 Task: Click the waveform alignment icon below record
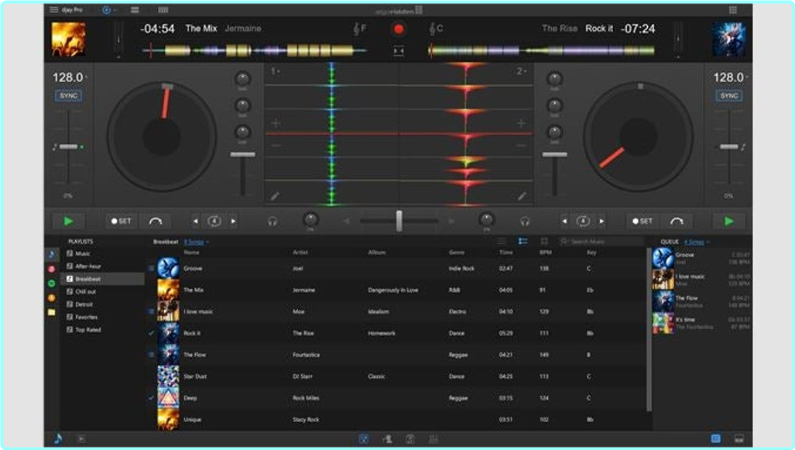(x=399, y=51)
